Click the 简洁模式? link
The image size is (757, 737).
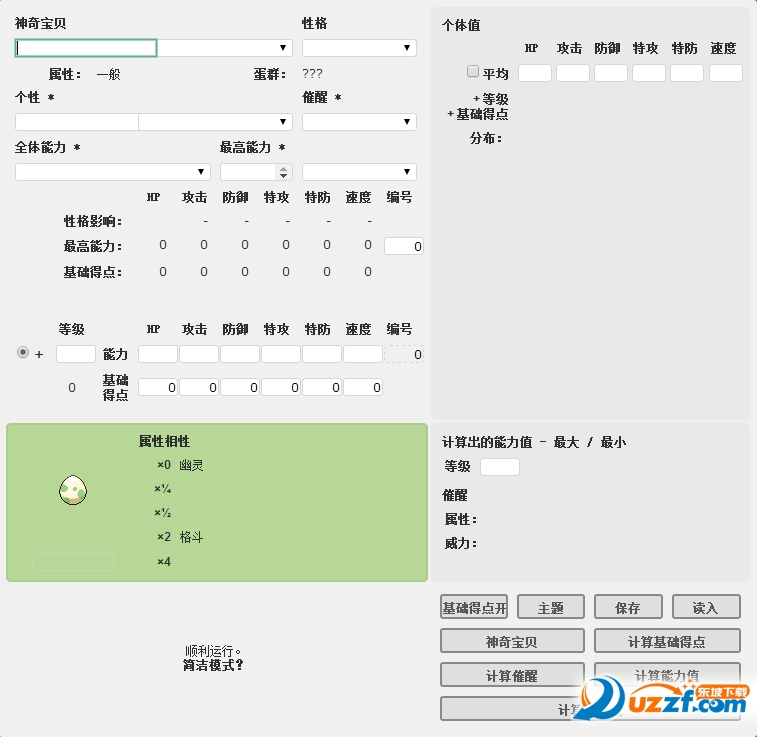pos(213,665)
